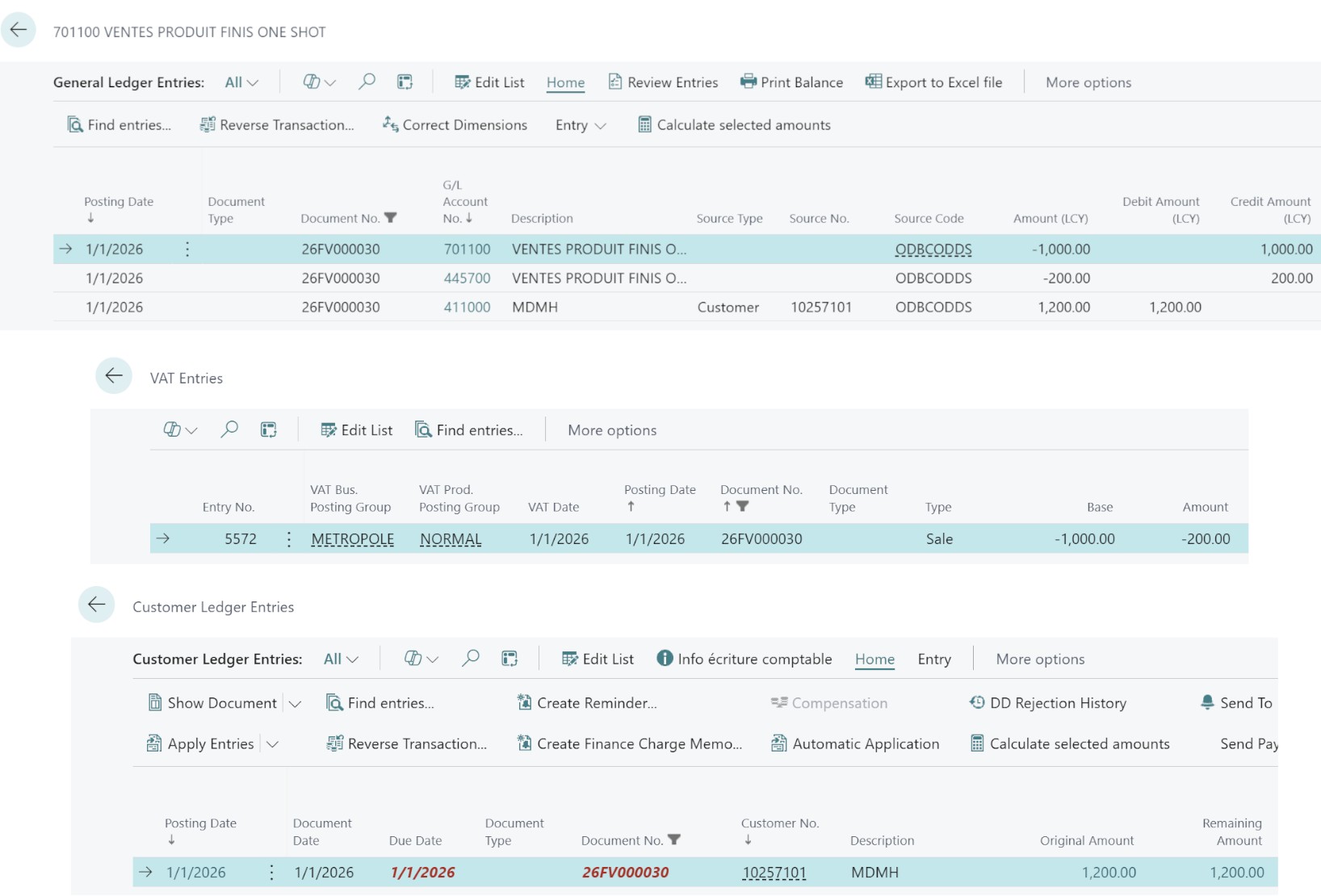Open row options for VAT entry 5572
1321x896 pixels.
(x=289, y=539)
